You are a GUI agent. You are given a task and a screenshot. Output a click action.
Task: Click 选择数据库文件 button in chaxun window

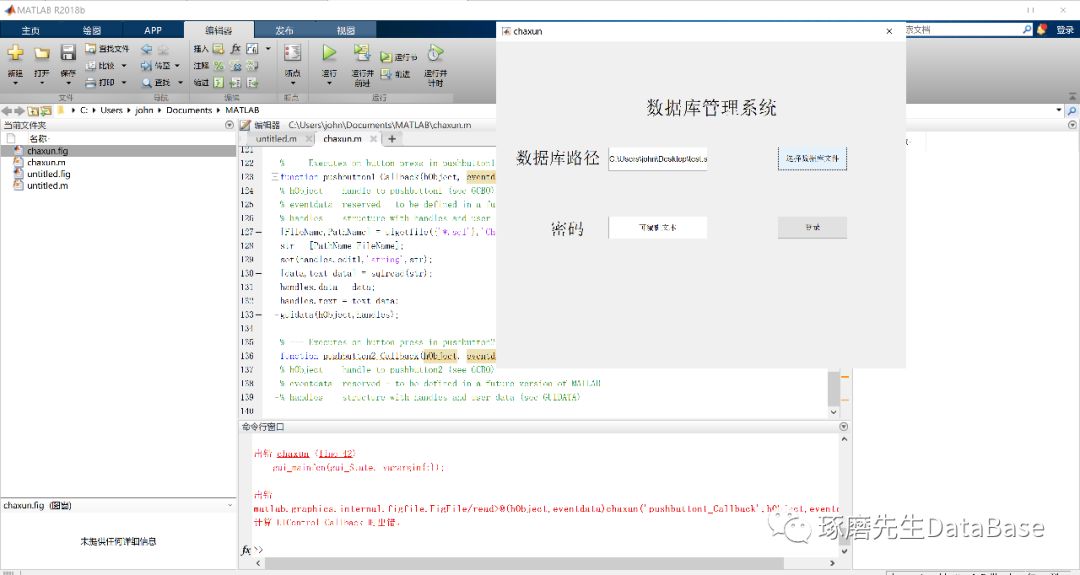[x=813, y=158]
